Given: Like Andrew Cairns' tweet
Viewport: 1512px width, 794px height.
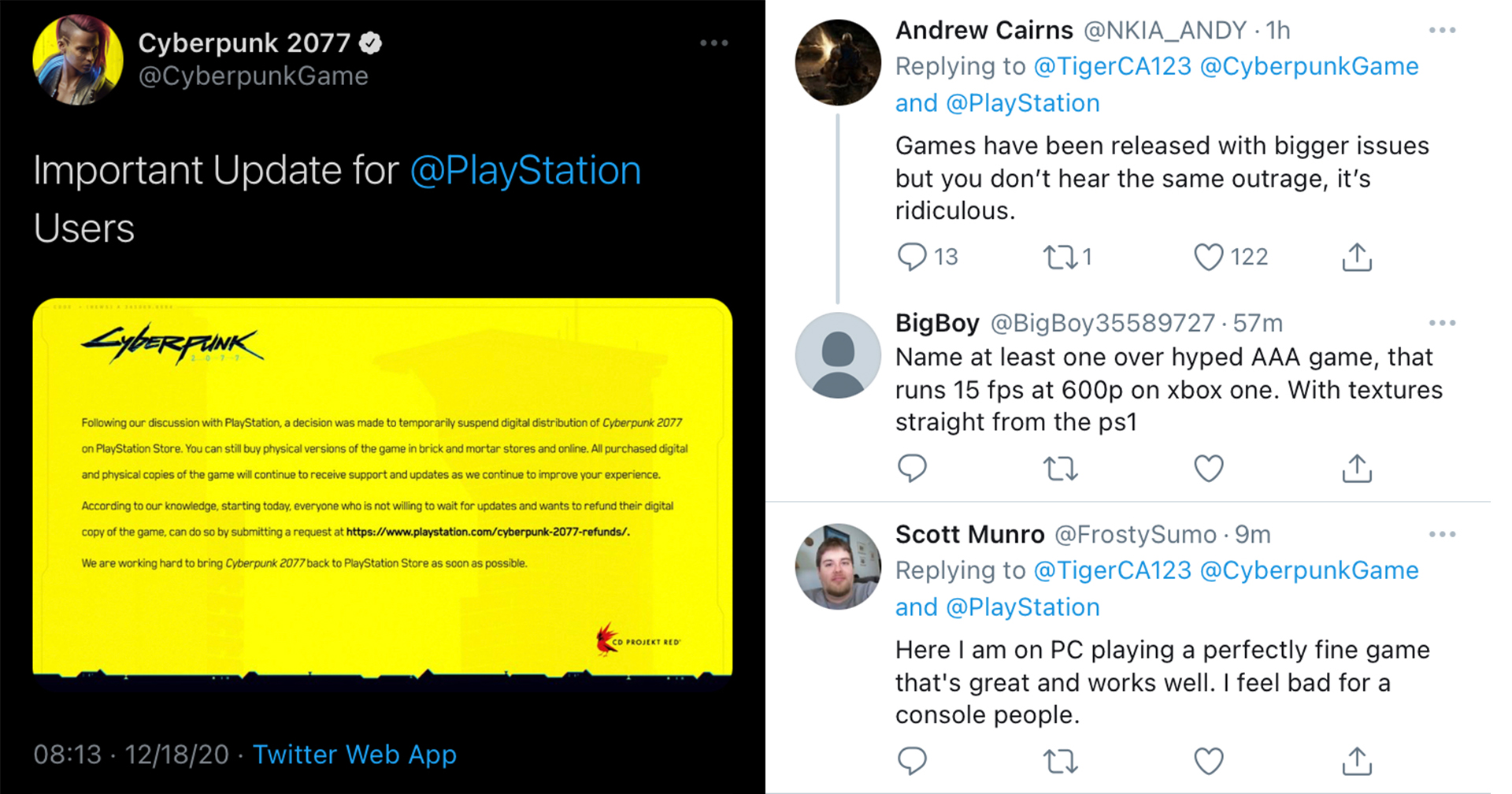Looking at the screenshot, I should 1208,257.
